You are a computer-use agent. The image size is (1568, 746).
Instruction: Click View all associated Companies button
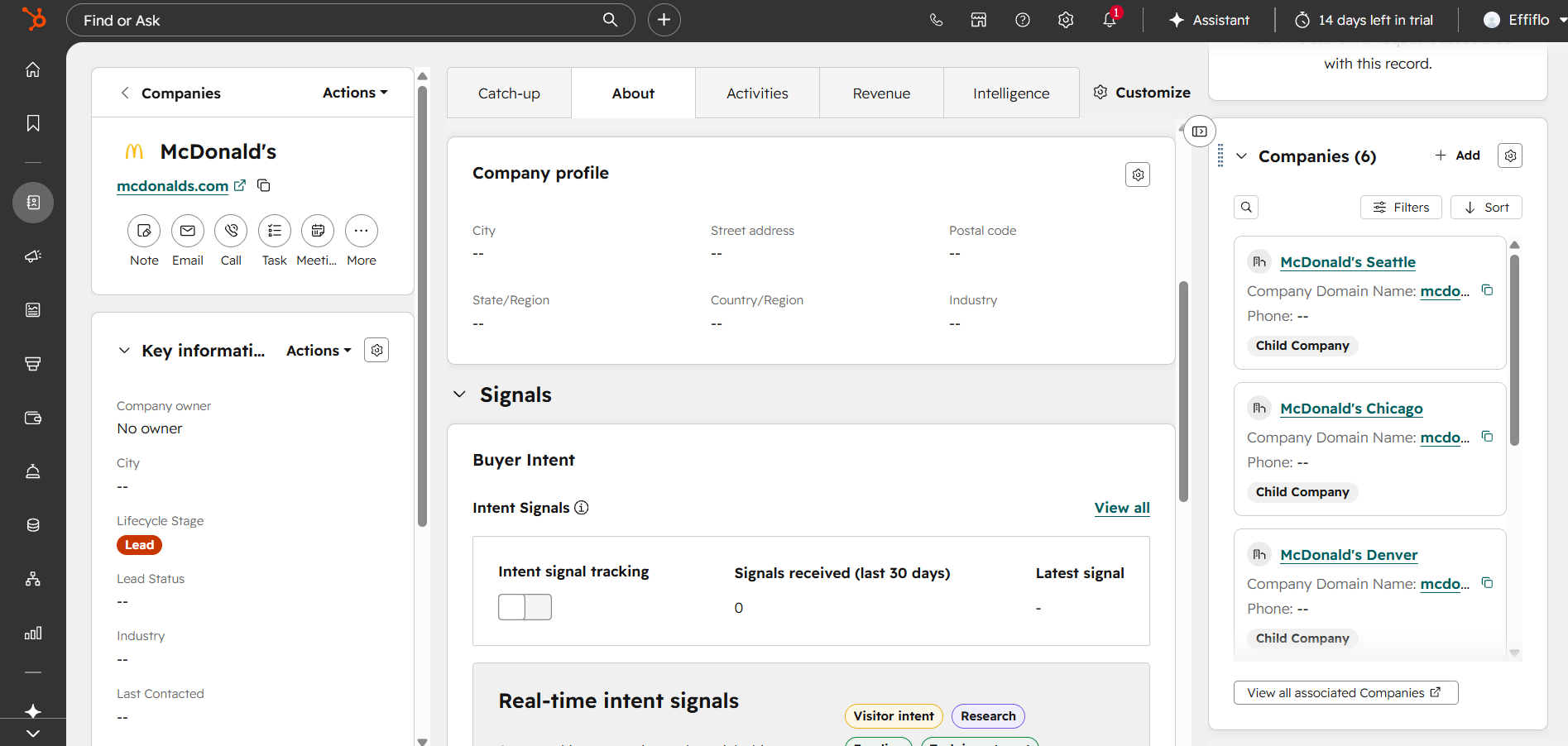pyautogui.click(x=1345, y=693)
